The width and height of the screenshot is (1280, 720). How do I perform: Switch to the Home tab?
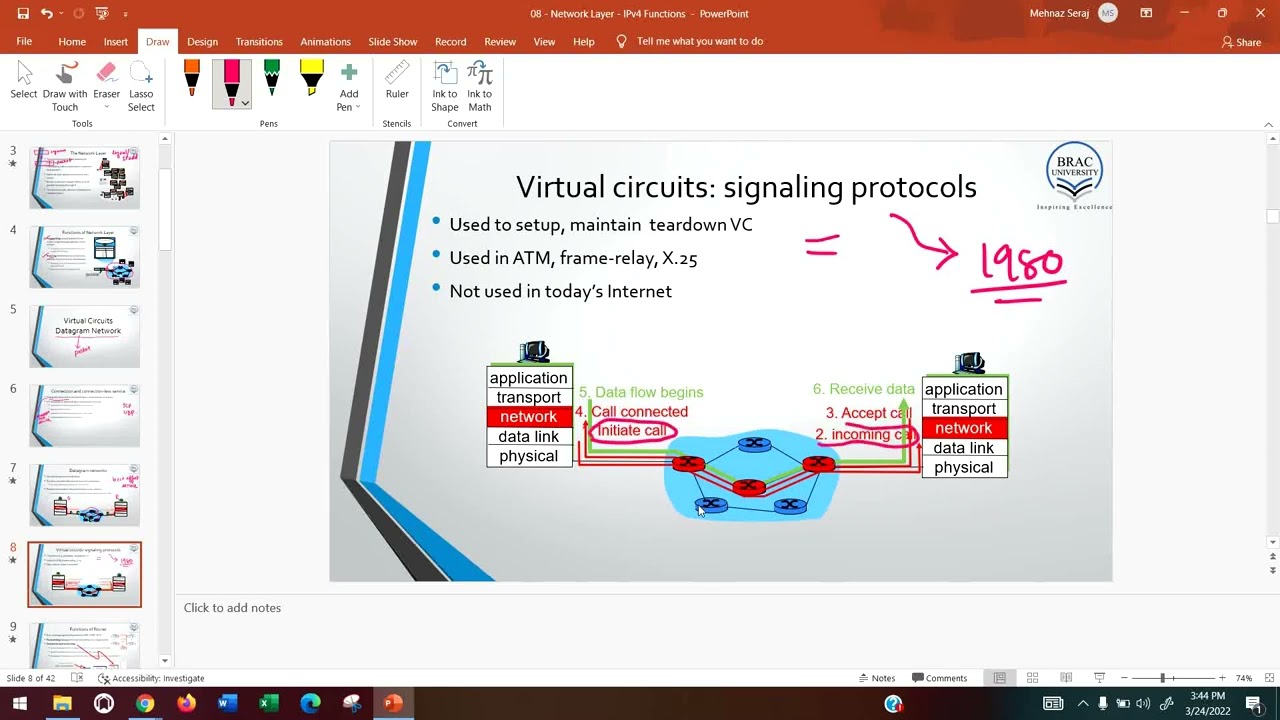(72, 42)
